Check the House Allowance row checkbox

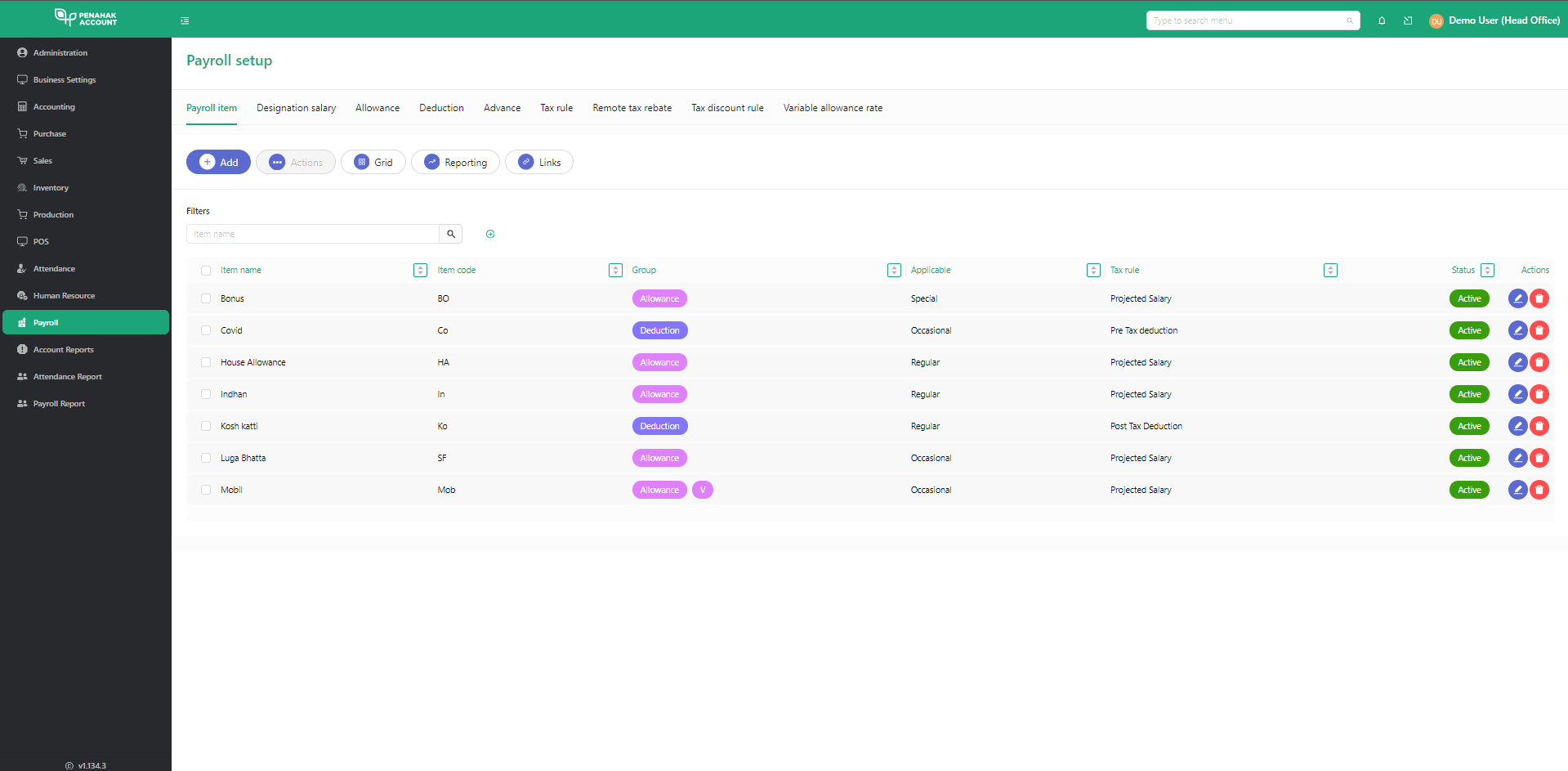[x=206, y=362]
